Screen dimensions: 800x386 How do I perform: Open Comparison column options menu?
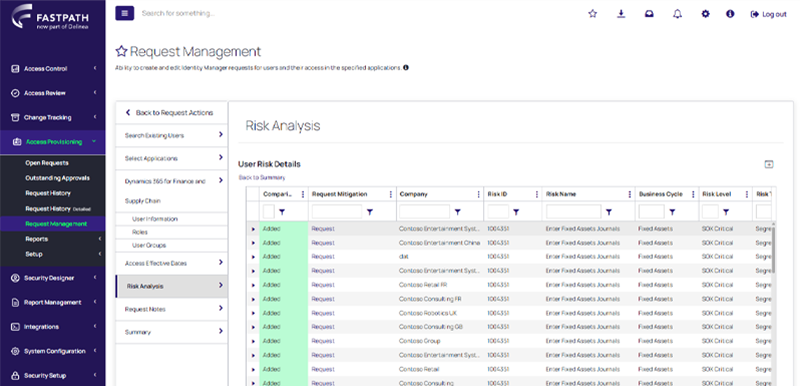pos(303,194)
